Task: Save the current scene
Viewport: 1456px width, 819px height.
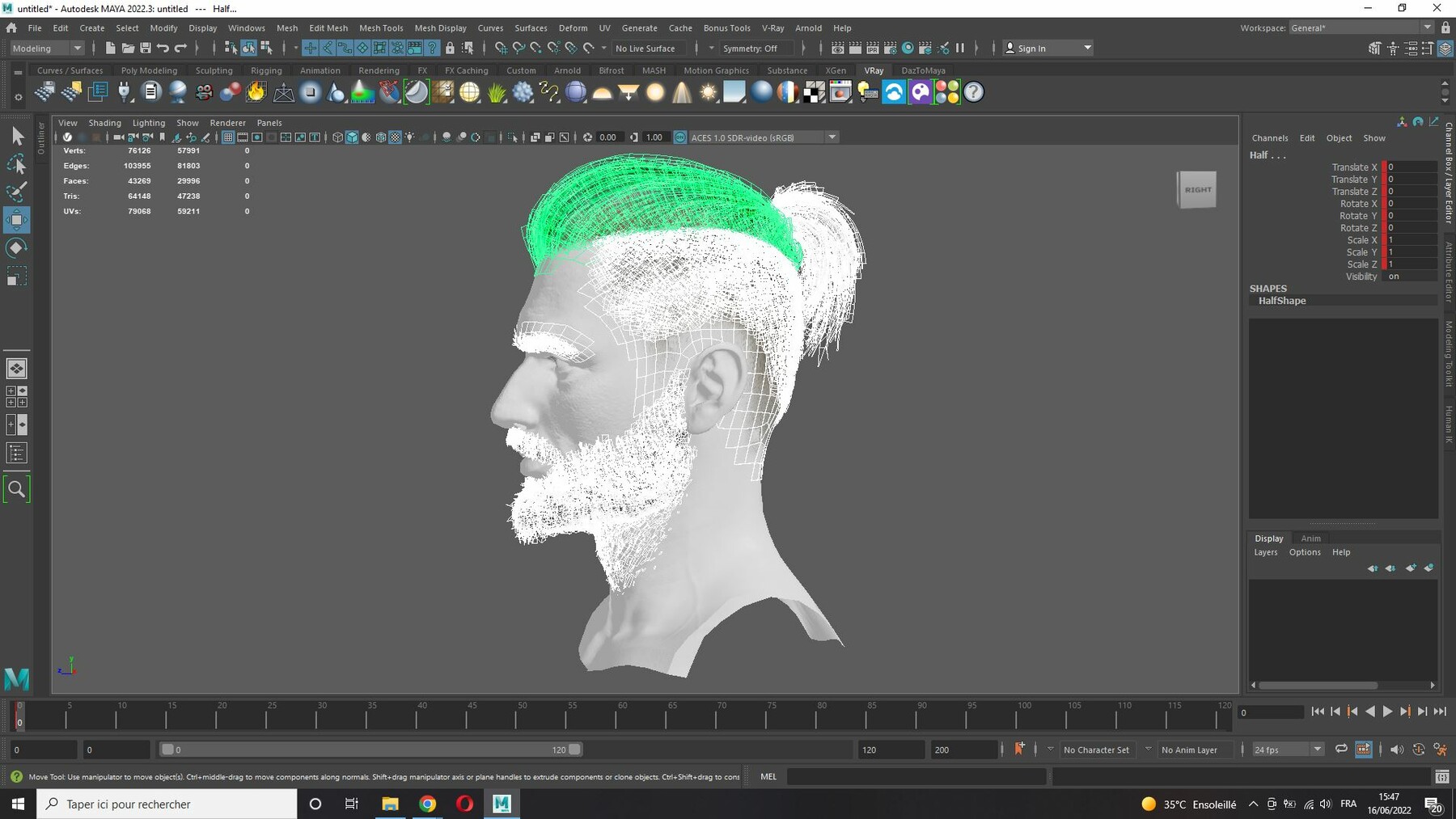Action: tap(146, 49)
